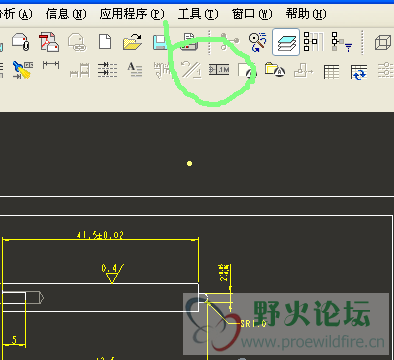Click the align dimensions arrows icon

point(107,69)
